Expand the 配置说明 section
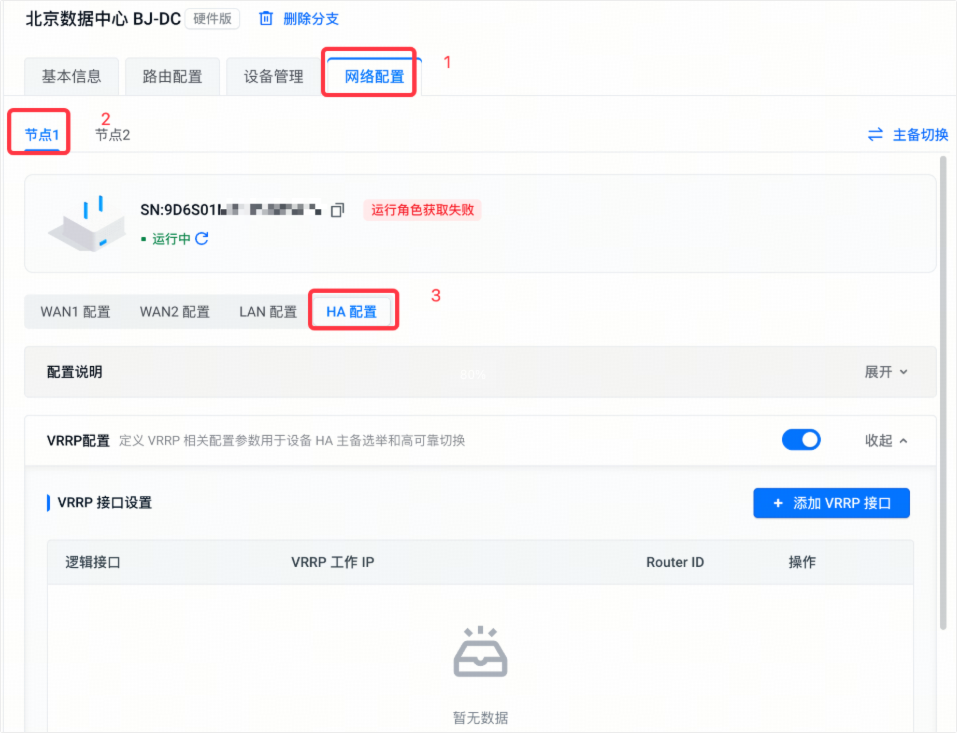The height and width of the screenshot is (733, 957). click(886, 372)
